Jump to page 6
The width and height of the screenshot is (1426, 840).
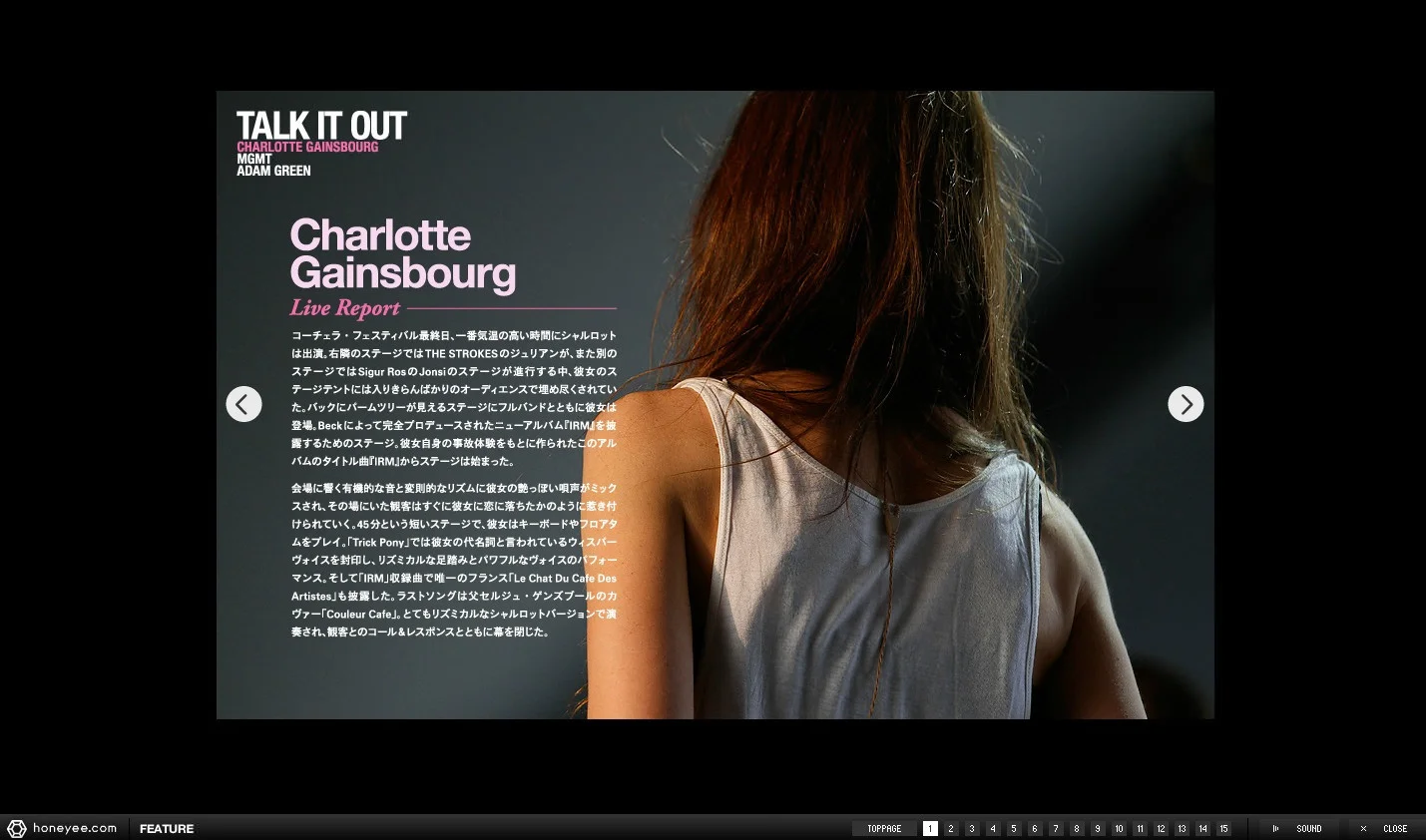(1035, 829)
